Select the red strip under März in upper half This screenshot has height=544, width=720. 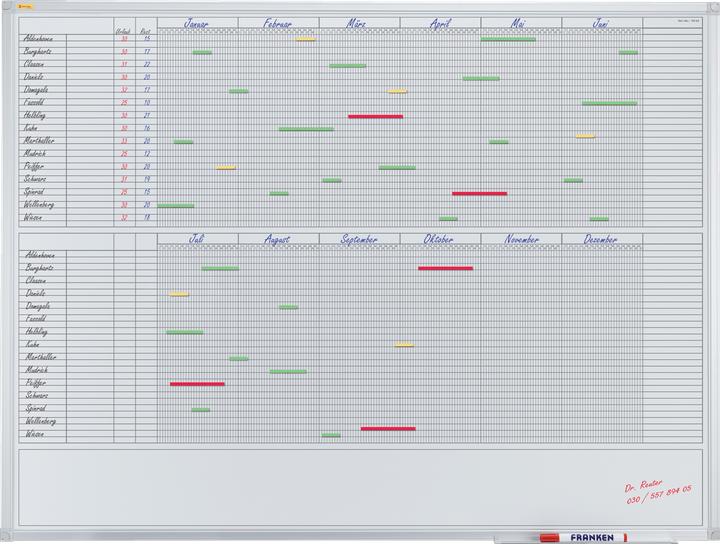point(376,117)
